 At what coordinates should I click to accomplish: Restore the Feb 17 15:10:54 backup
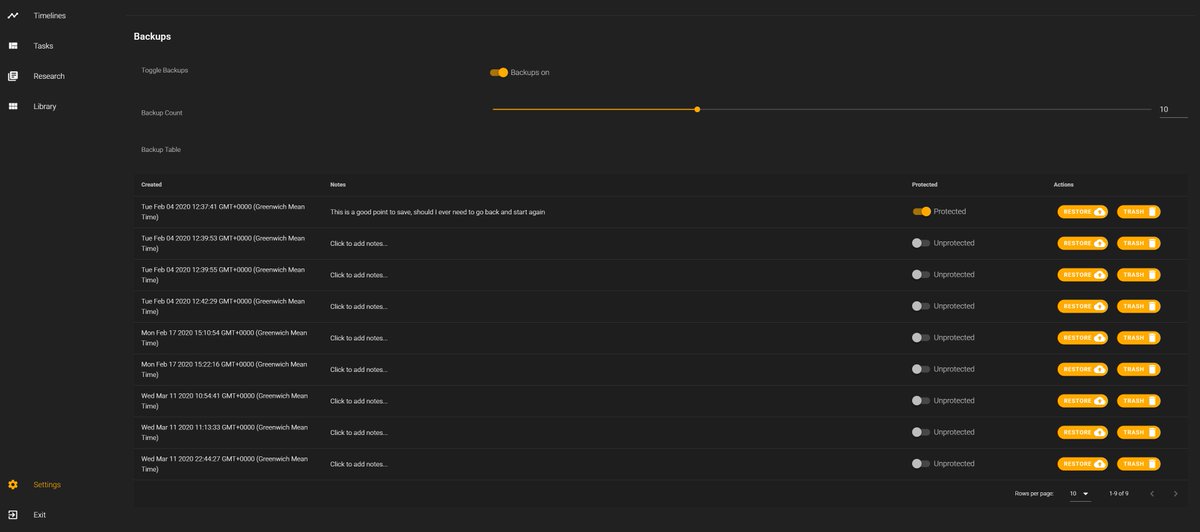1083,338
